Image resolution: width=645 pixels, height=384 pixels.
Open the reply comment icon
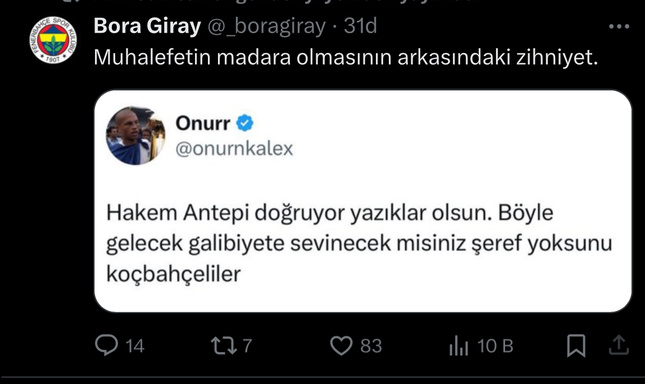click(x=107, y=345)
